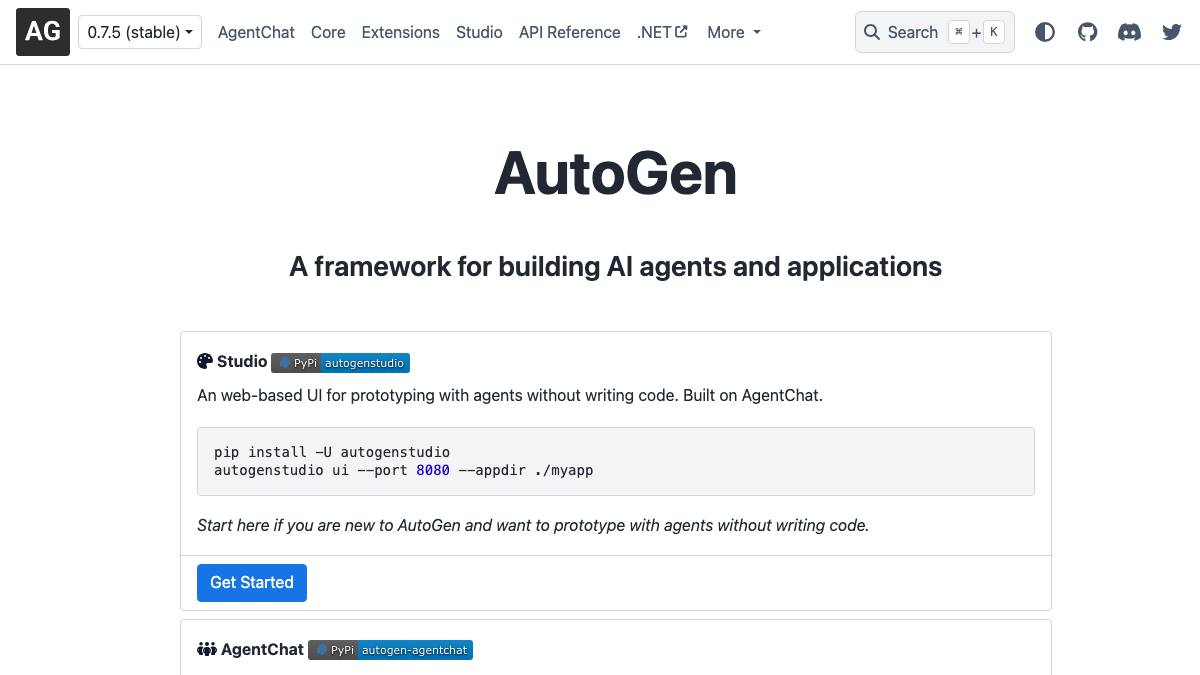Open the Extensions nav item
Screen dimensions: 1200x675
(400, 32)
